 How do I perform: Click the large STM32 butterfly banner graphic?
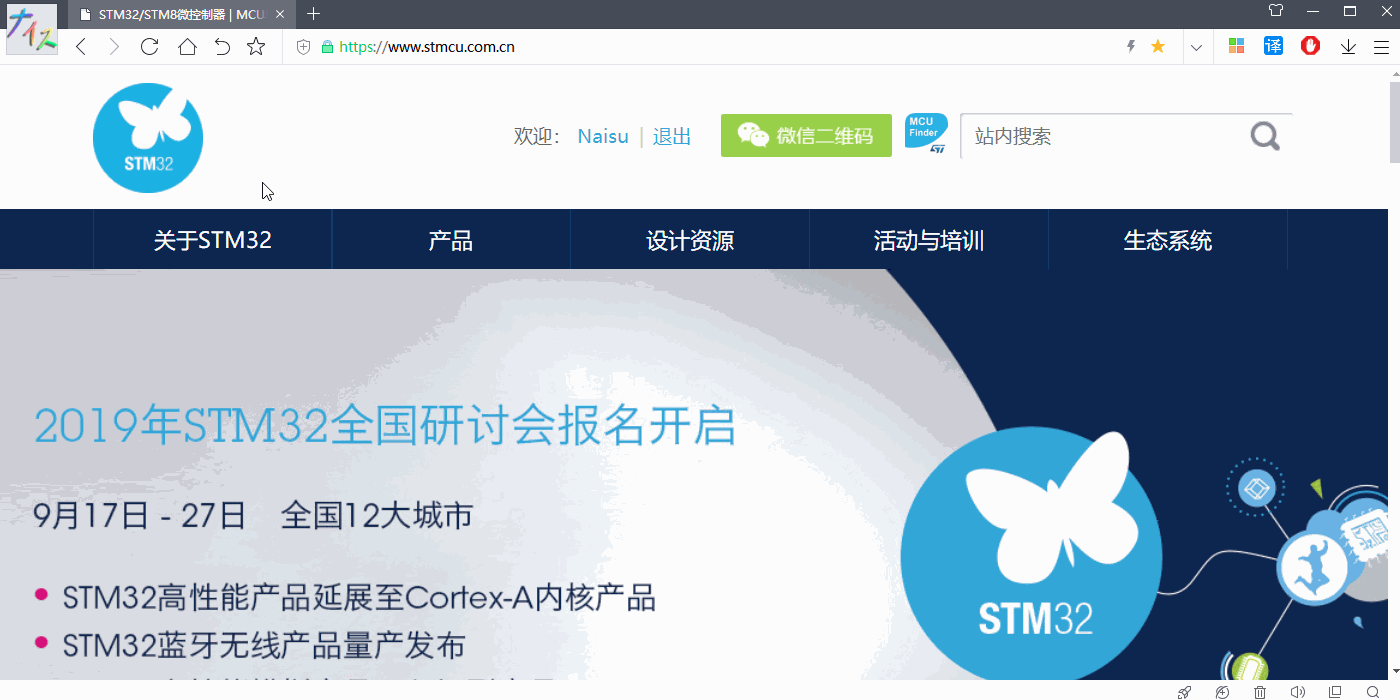1031,556
